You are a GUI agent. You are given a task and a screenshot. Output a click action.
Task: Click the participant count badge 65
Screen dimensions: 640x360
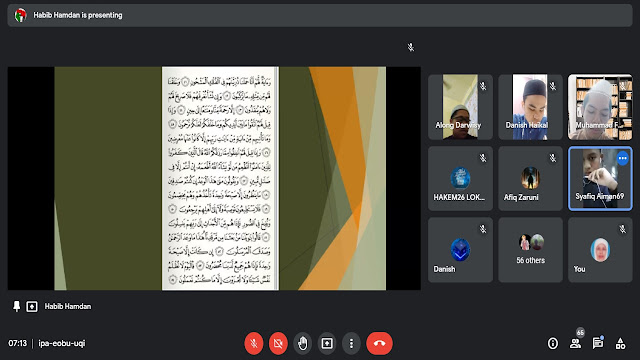(580, 333)
